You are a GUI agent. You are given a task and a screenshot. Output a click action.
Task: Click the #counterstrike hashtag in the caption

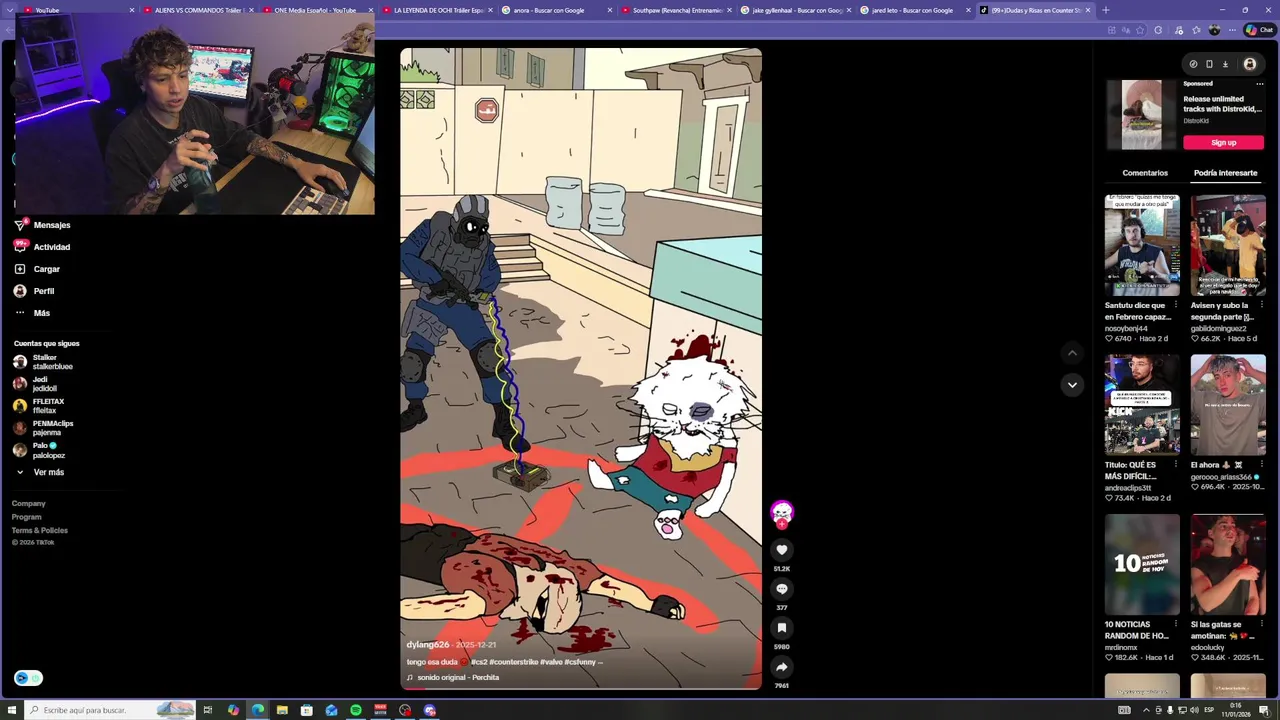(x=513, y=662)
